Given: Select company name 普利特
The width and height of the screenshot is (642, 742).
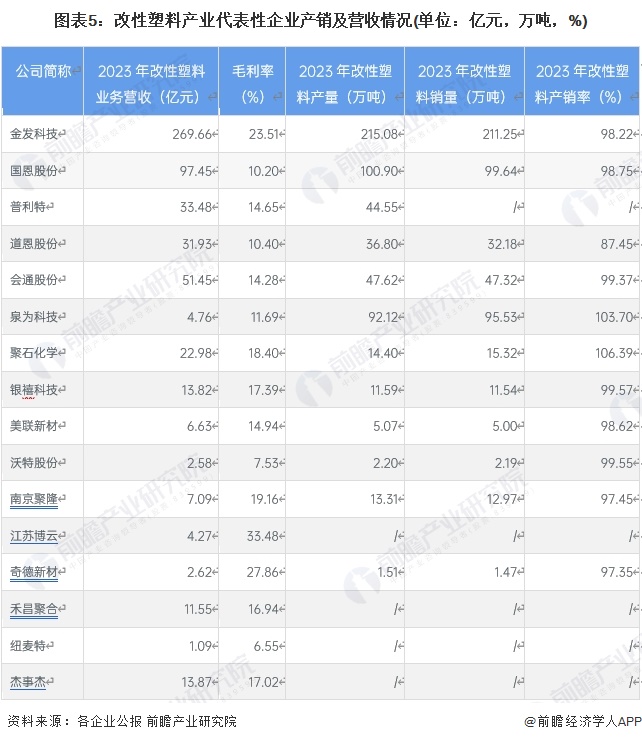Looking at the screenshot, I should tap(28, 207).
